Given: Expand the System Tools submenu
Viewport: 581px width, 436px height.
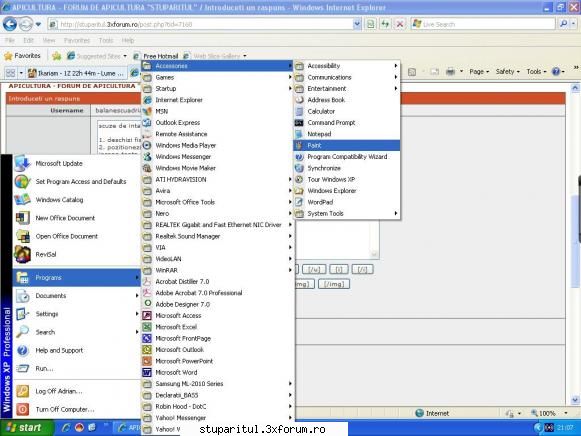Looking at the screenshot, I should point(346,213).
